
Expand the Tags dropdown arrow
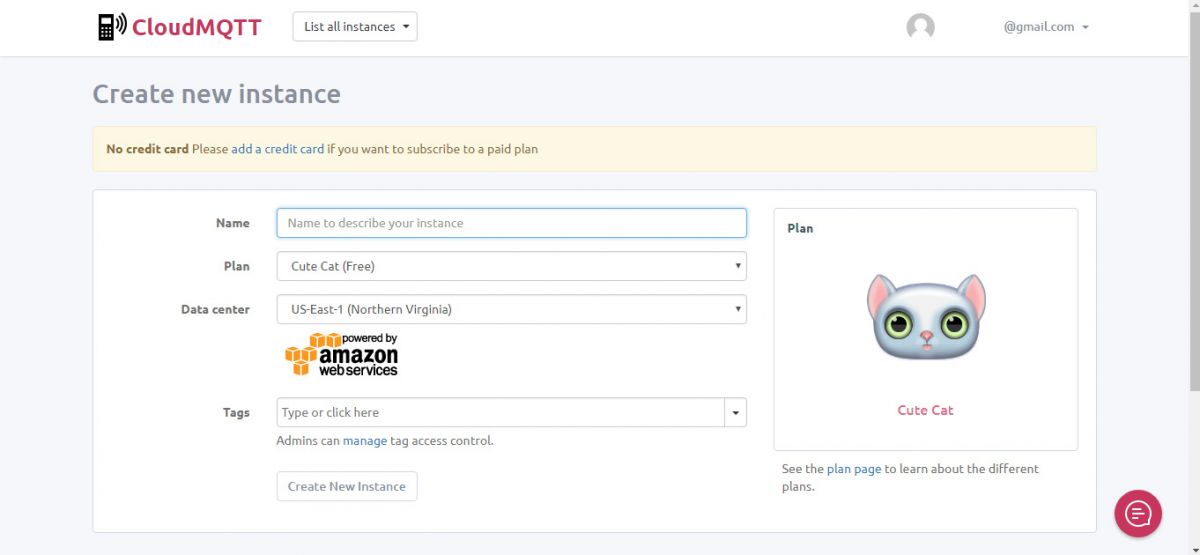click(736, 412)
